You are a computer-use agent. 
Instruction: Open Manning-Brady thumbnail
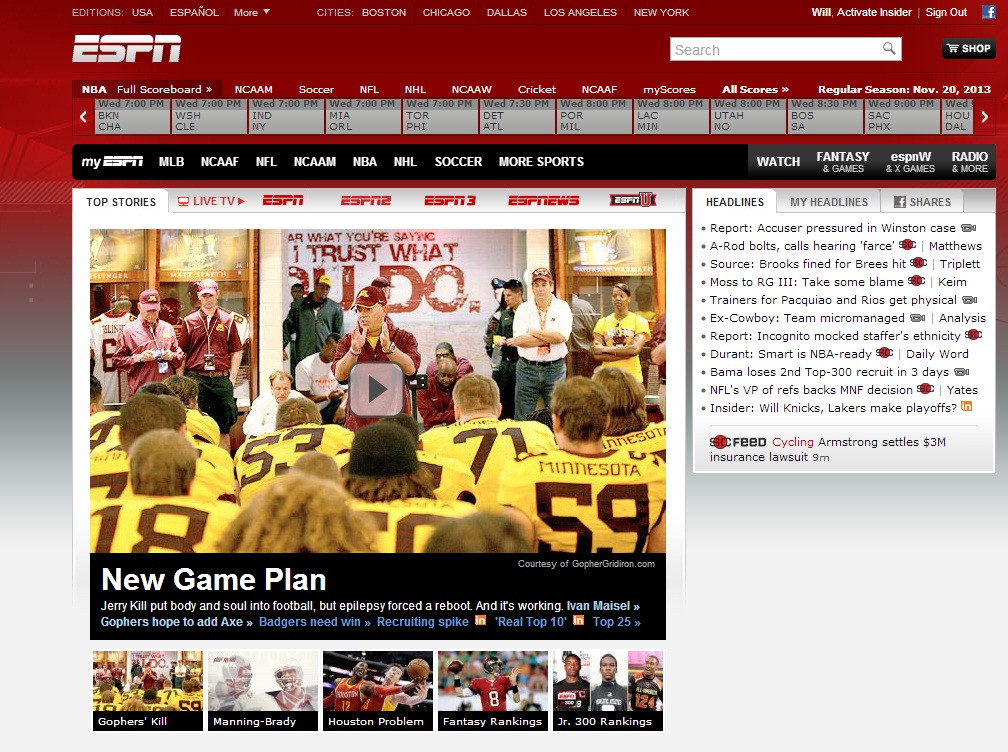point(263,690)
